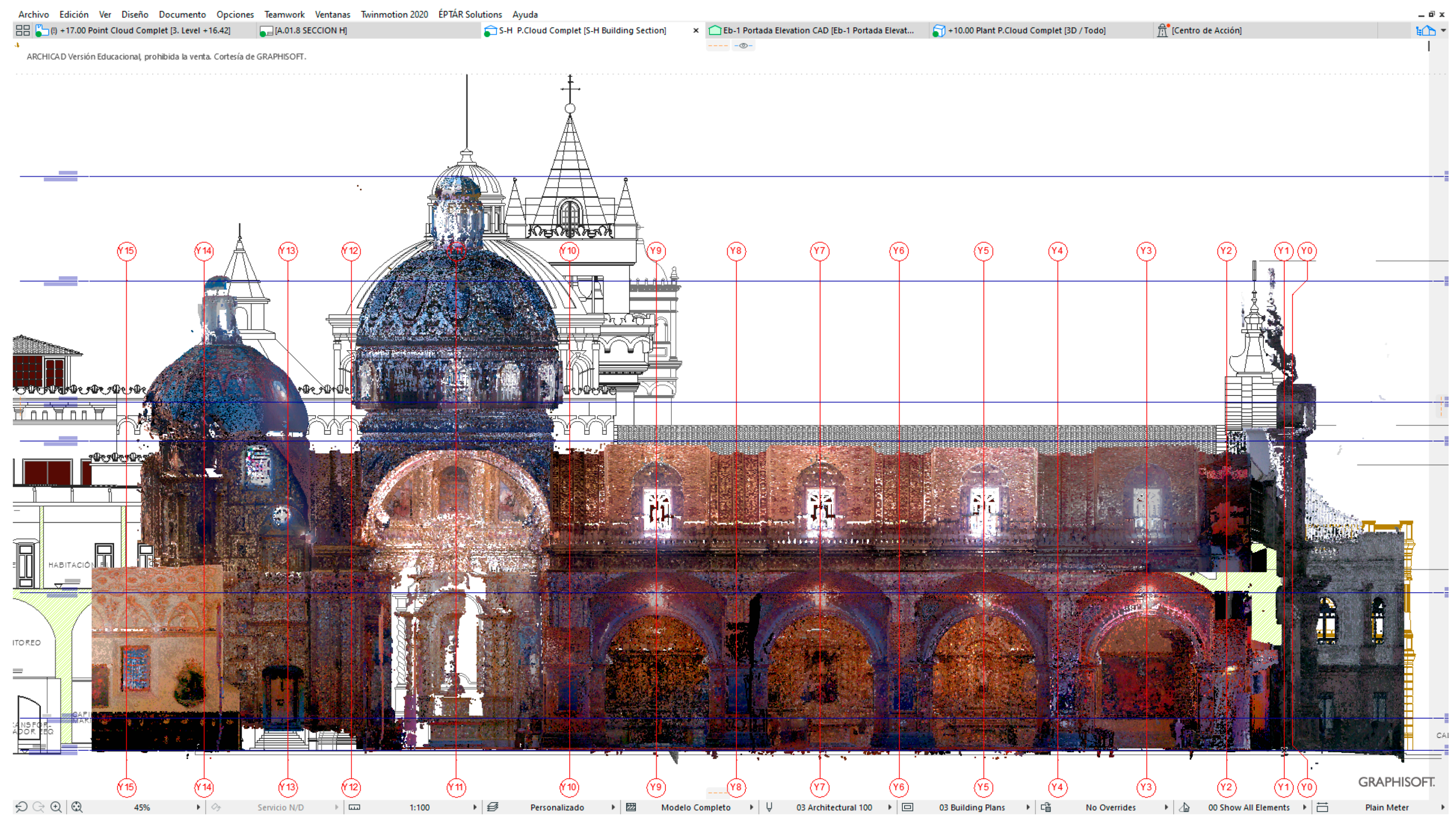The width and height of the screenshot is (1456, 824).
Task: Click the zoom in magnifier icon
Action: [x=56, y=807]
